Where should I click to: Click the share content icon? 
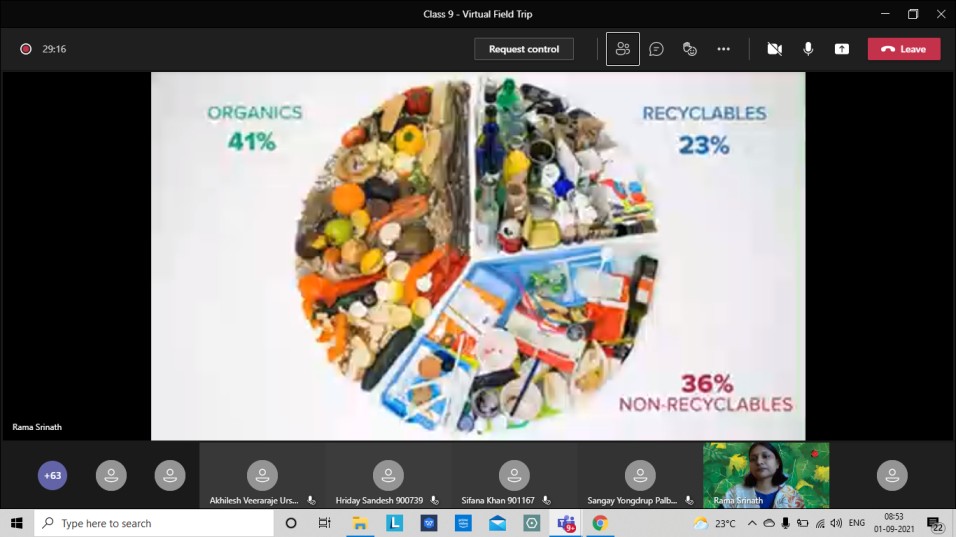point(842,49)
